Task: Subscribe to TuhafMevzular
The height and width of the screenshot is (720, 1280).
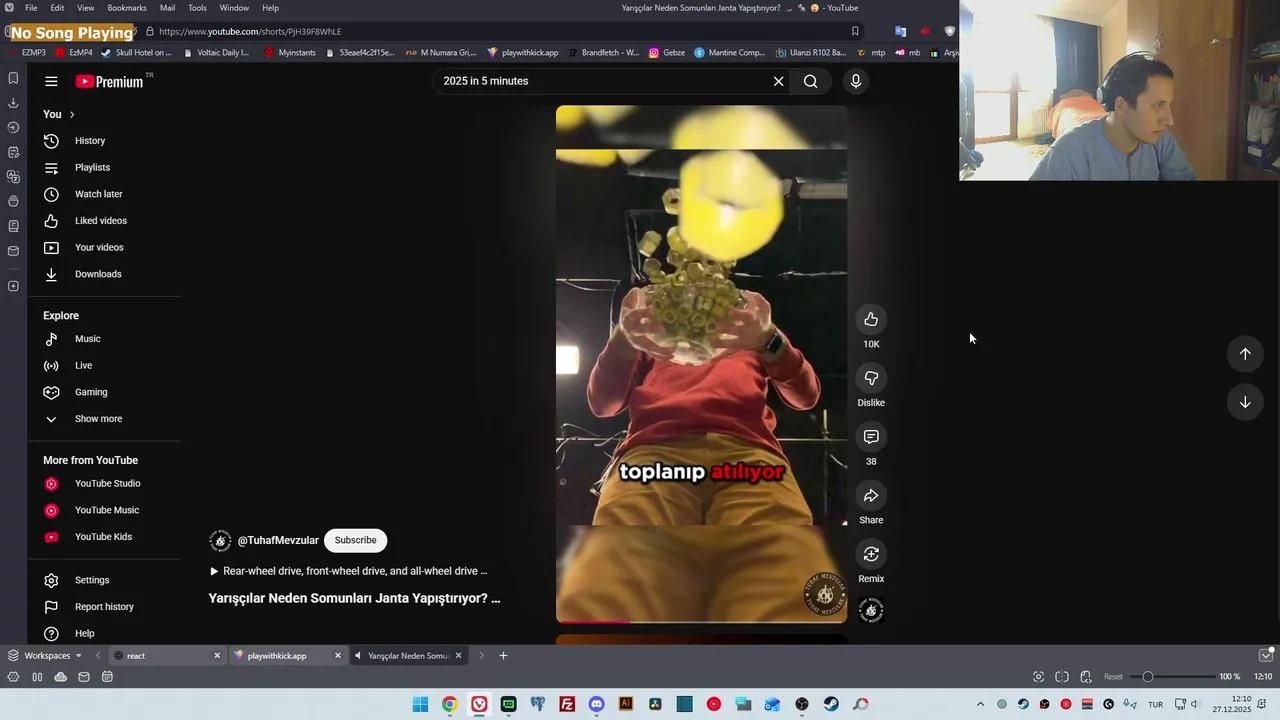Action: 355,540
